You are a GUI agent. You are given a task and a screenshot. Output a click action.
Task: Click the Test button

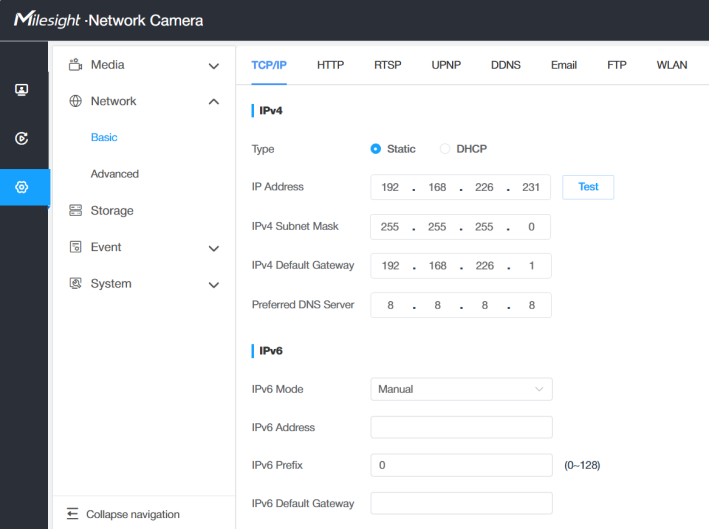[588, 187]
